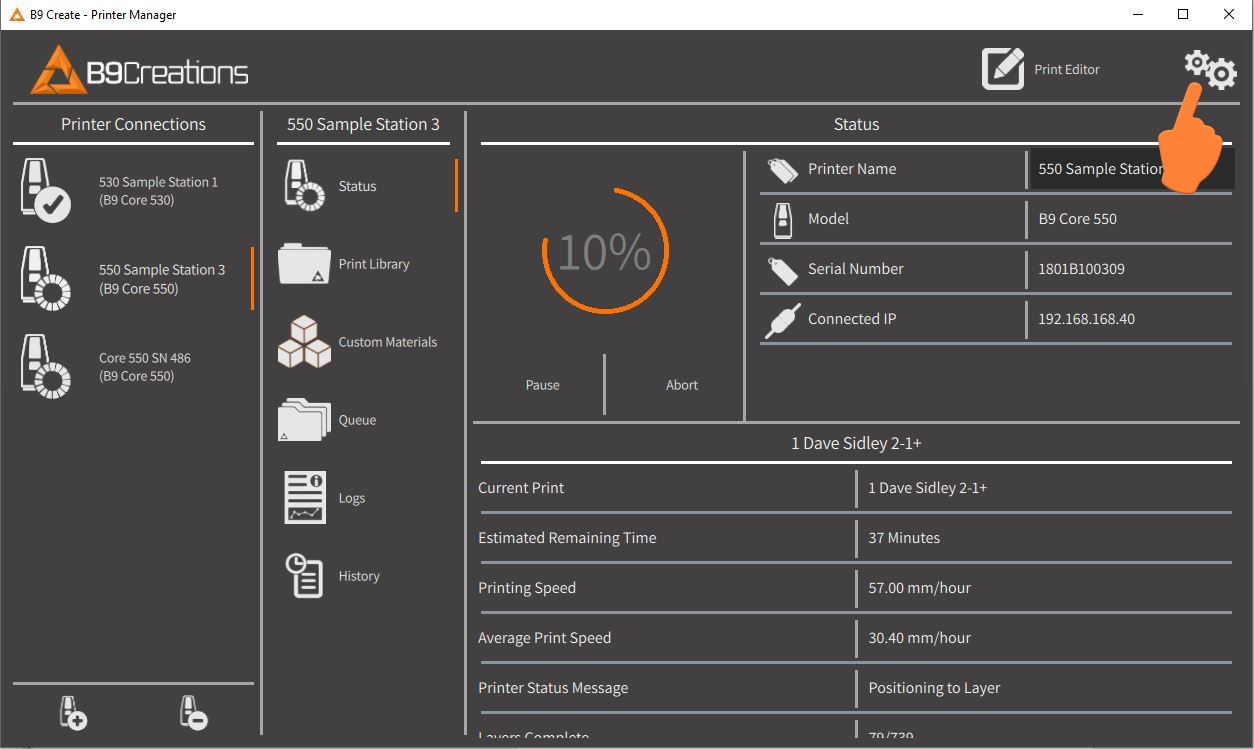Switch to the Status menu item
This screenshot has height=749, width=1254.
(x=357, y=186)
